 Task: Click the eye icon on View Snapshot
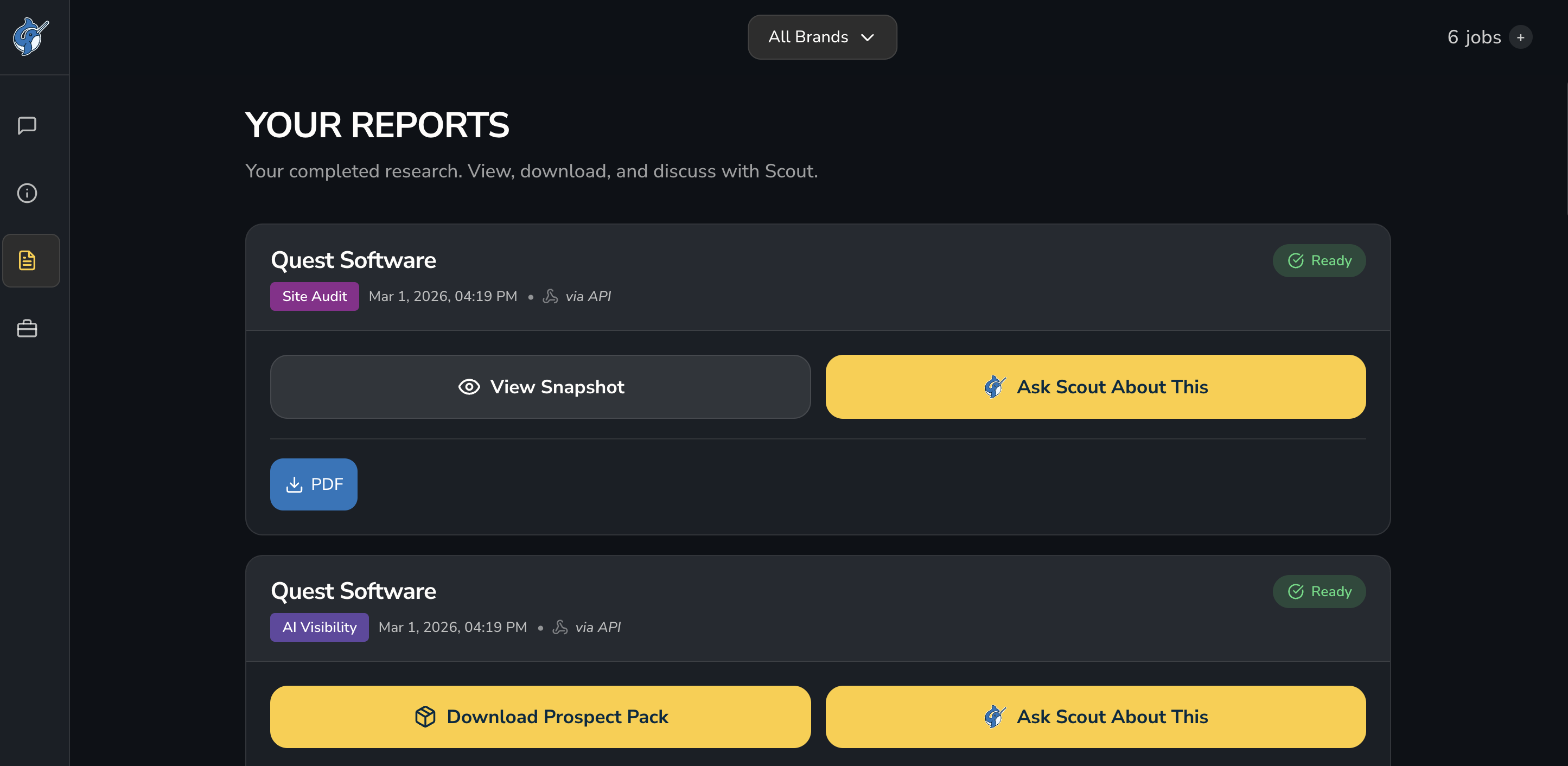click(469, 387)
